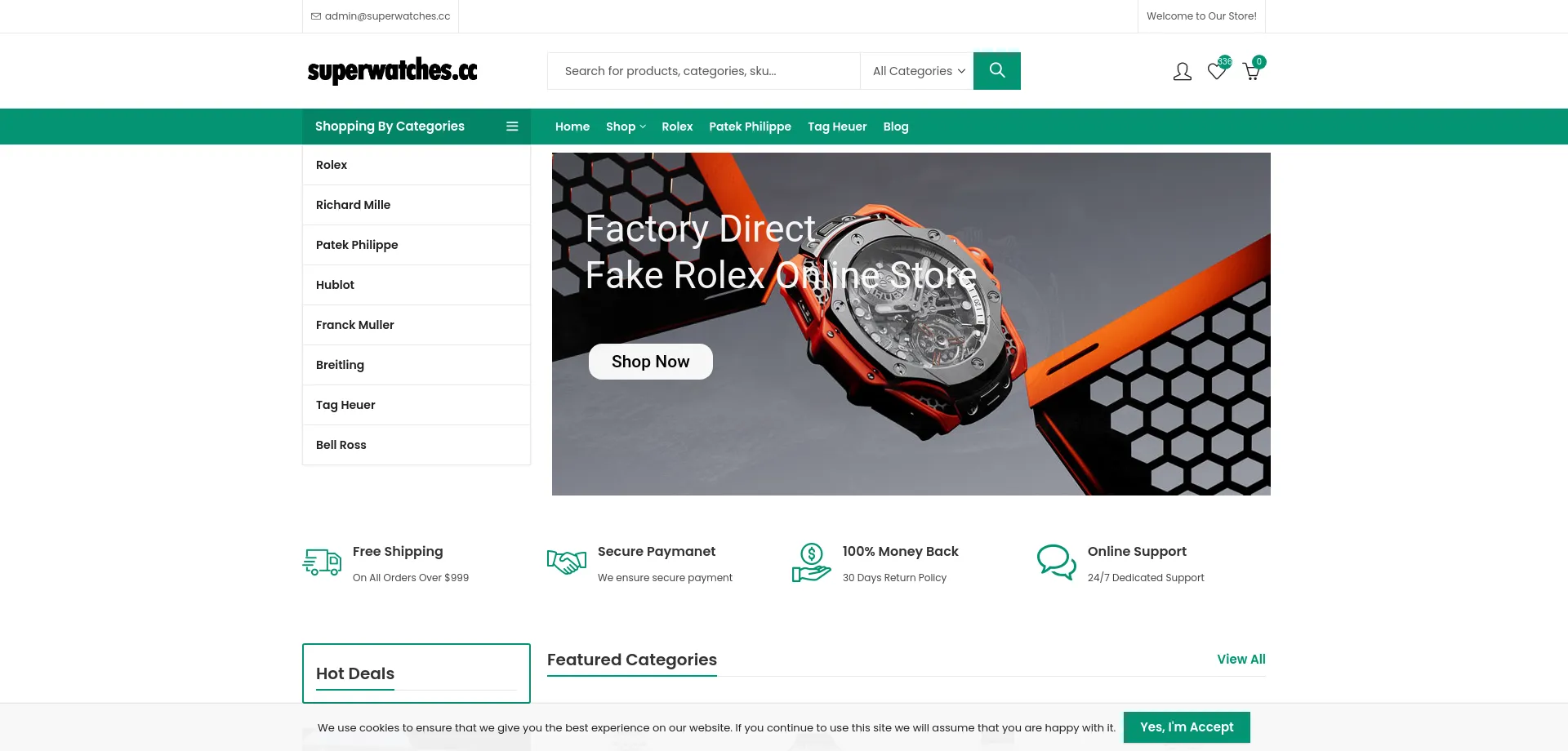Open the shopping cart icon

[1251, 71]
